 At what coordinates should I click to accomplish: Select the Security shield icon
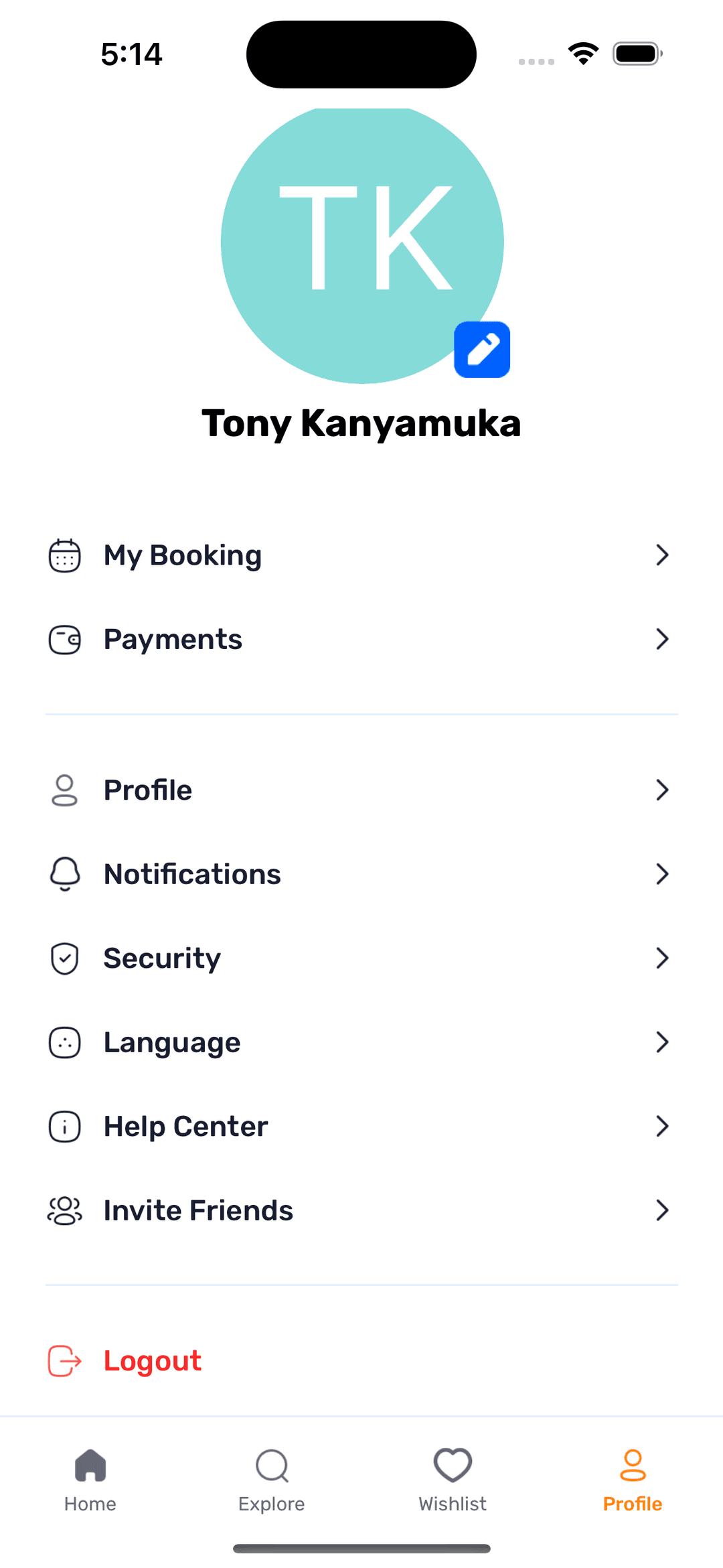pos(65,958)
